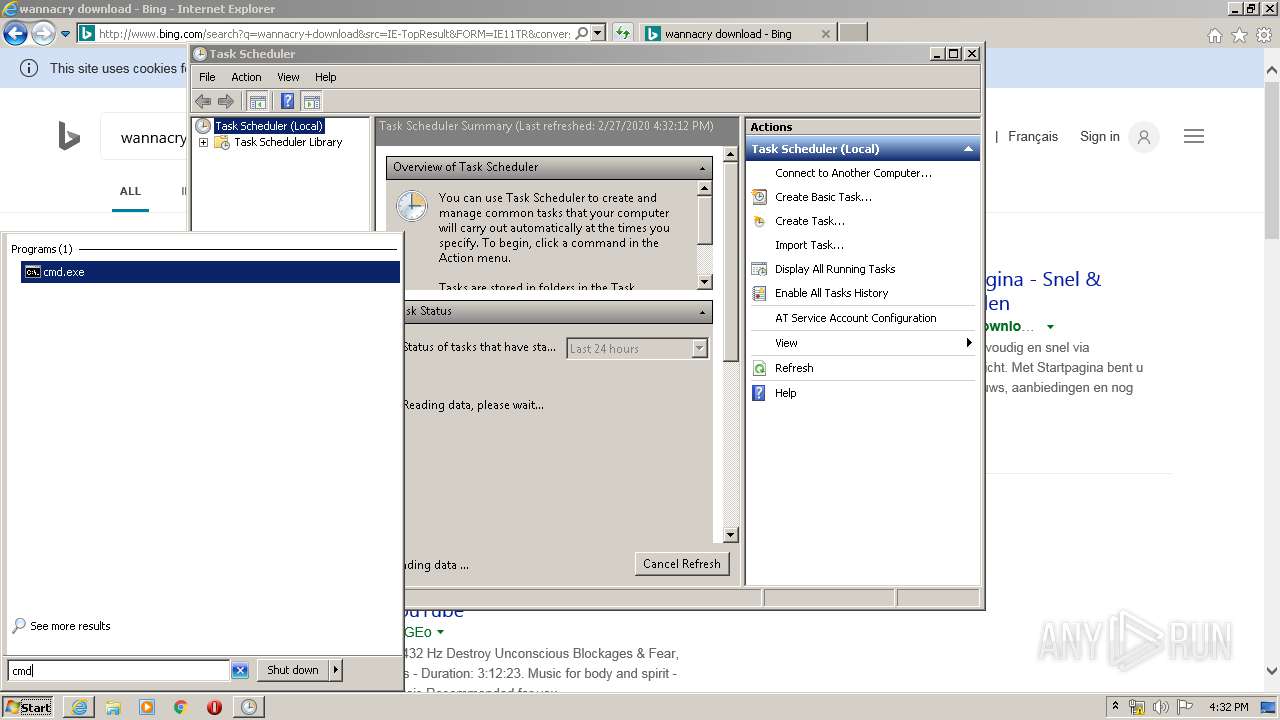Click the volume speaker tray icon
This screenshot has width=1280, height=720.
[x=1161, y=707]
